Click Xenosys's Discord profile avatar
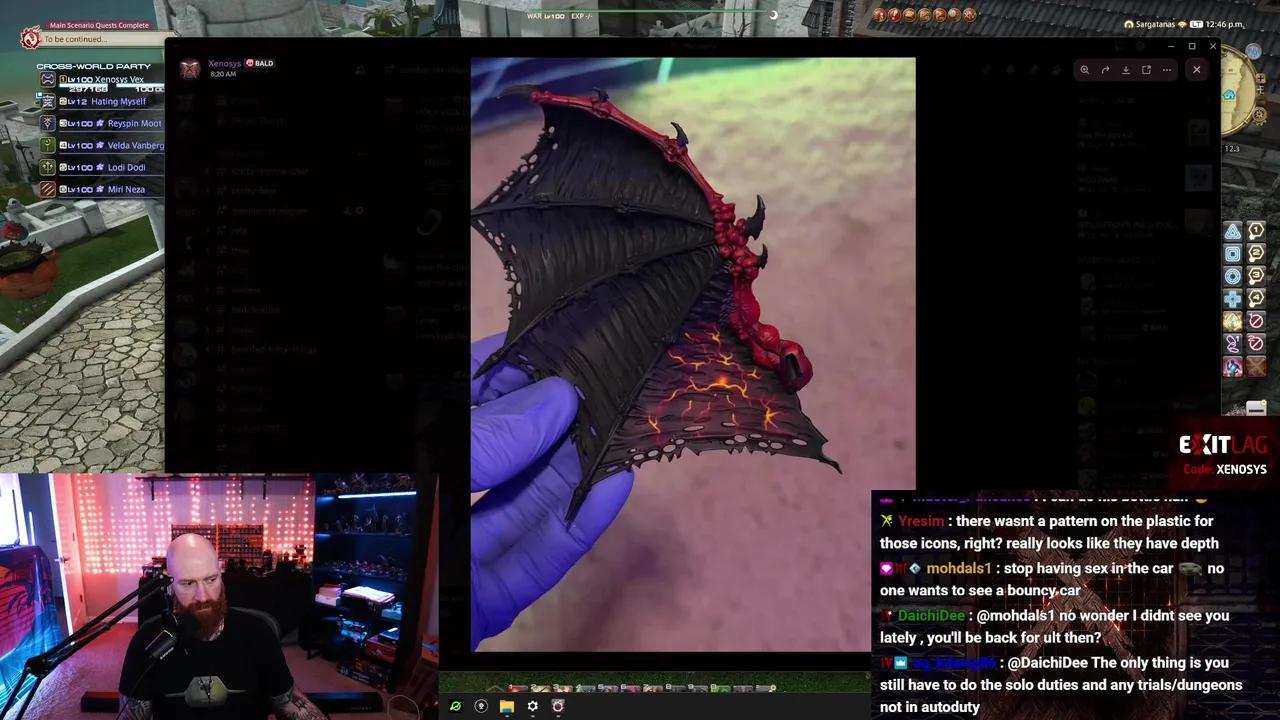 point(189,68)
